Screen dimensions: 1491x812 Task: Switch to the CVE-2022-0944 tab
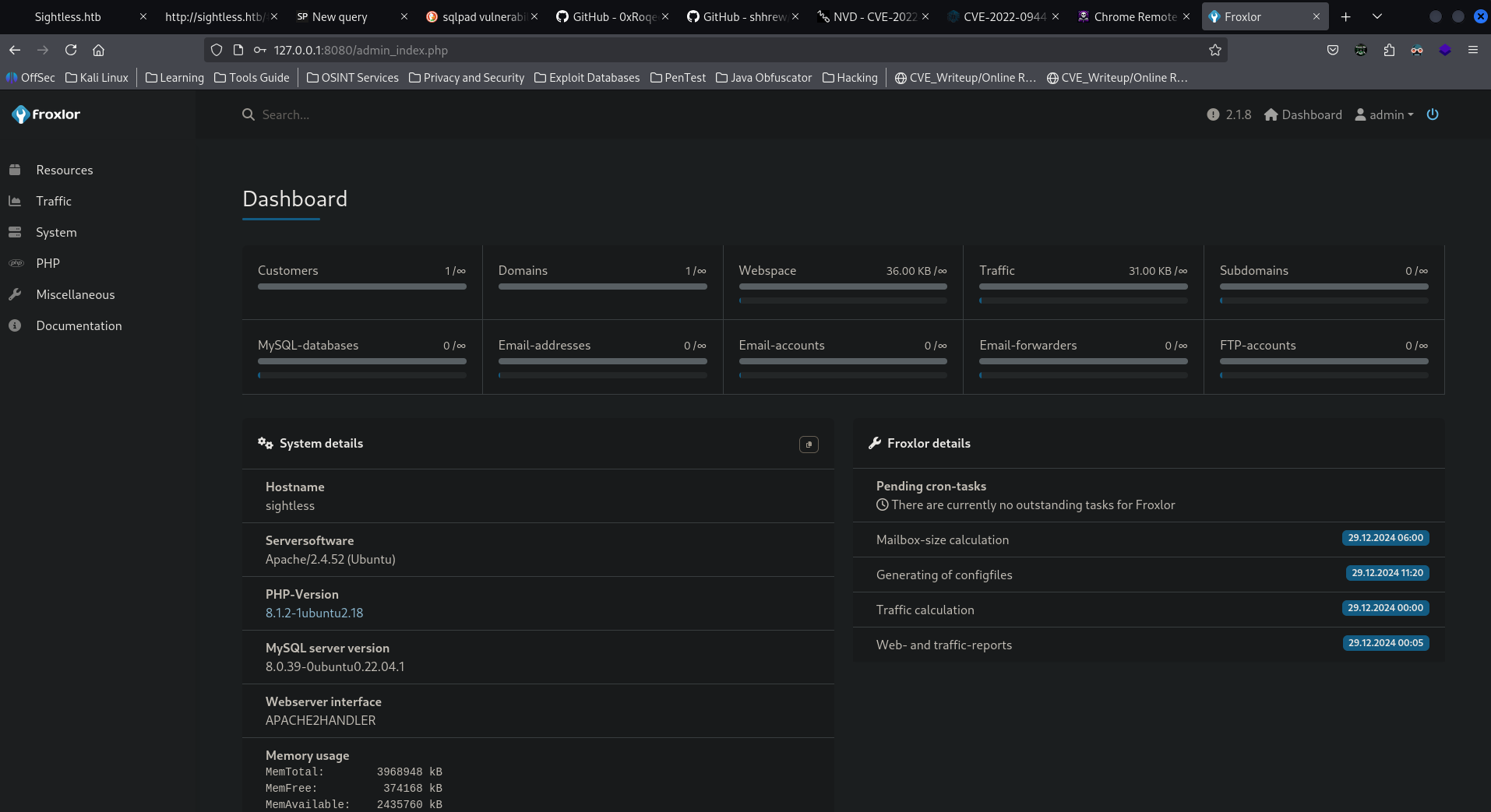1004,16
